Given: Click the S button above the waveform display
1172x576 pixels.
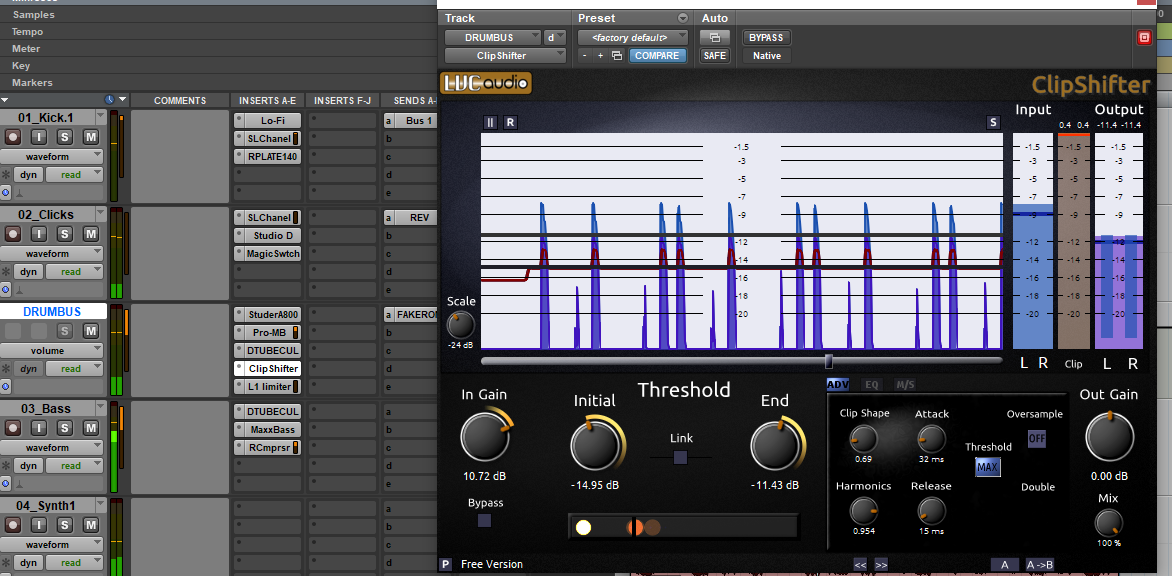Looking at the screenshot, I should click(993, 123).
